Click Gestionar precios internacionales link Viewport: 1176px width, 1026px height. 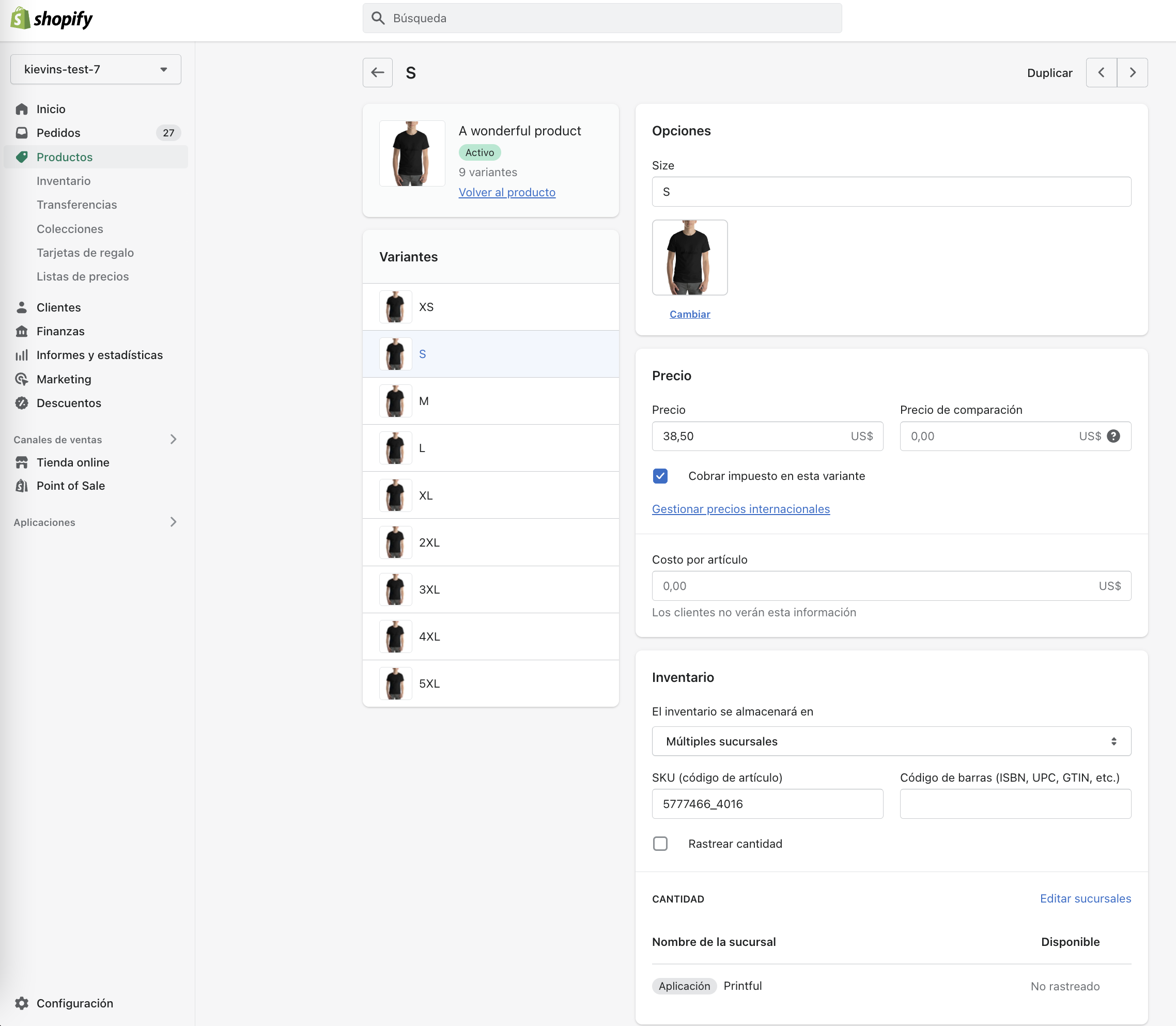point(740,508)
